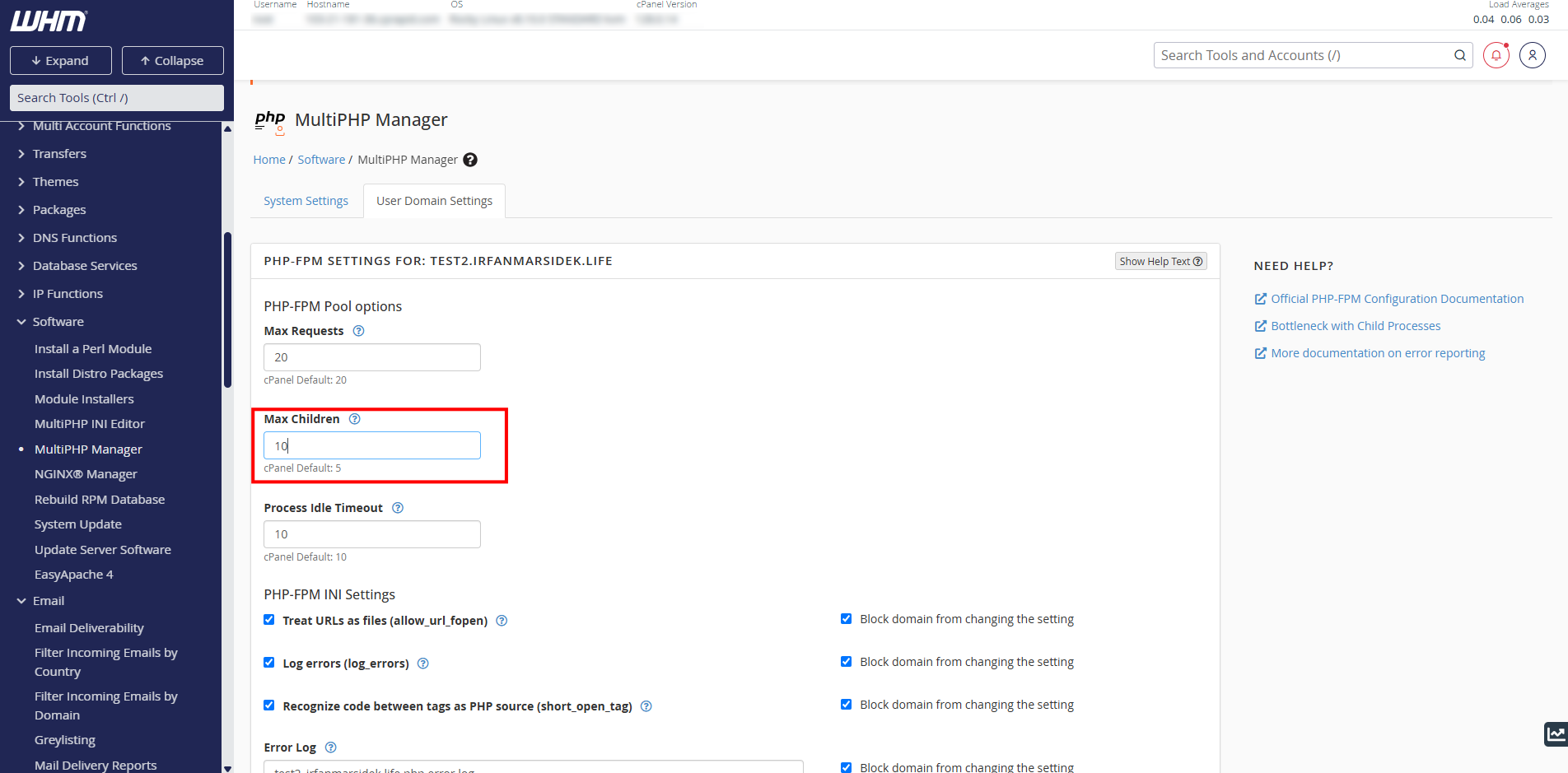This screenshot has width=1568, height=773.
Task: Click the search magnifier icon
Action: click(x=1460, y=55)
